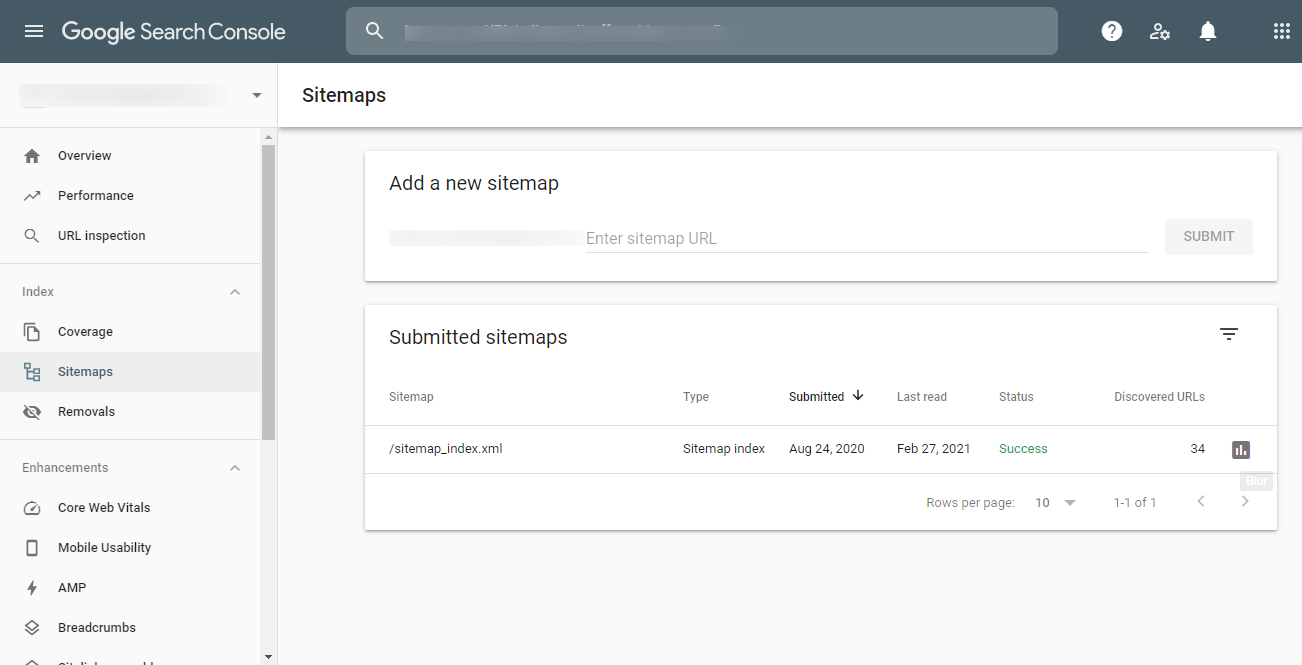Click the Removals hidden-eye icon
The height and width of the screenshot is (665, 1302).
click(31, 411)
